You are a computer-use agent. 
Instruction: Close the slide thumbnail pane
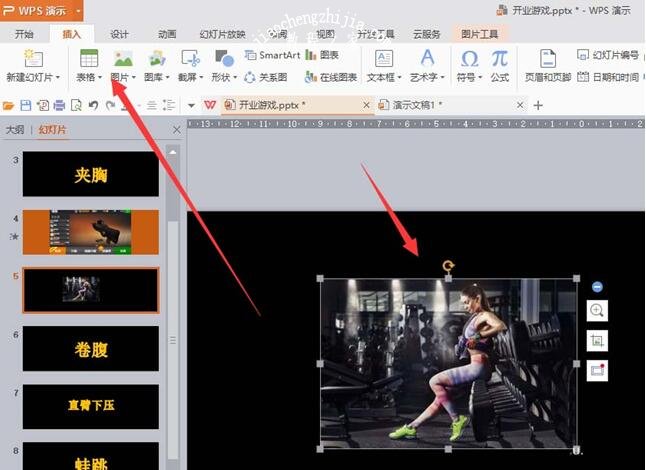point(177,130)
